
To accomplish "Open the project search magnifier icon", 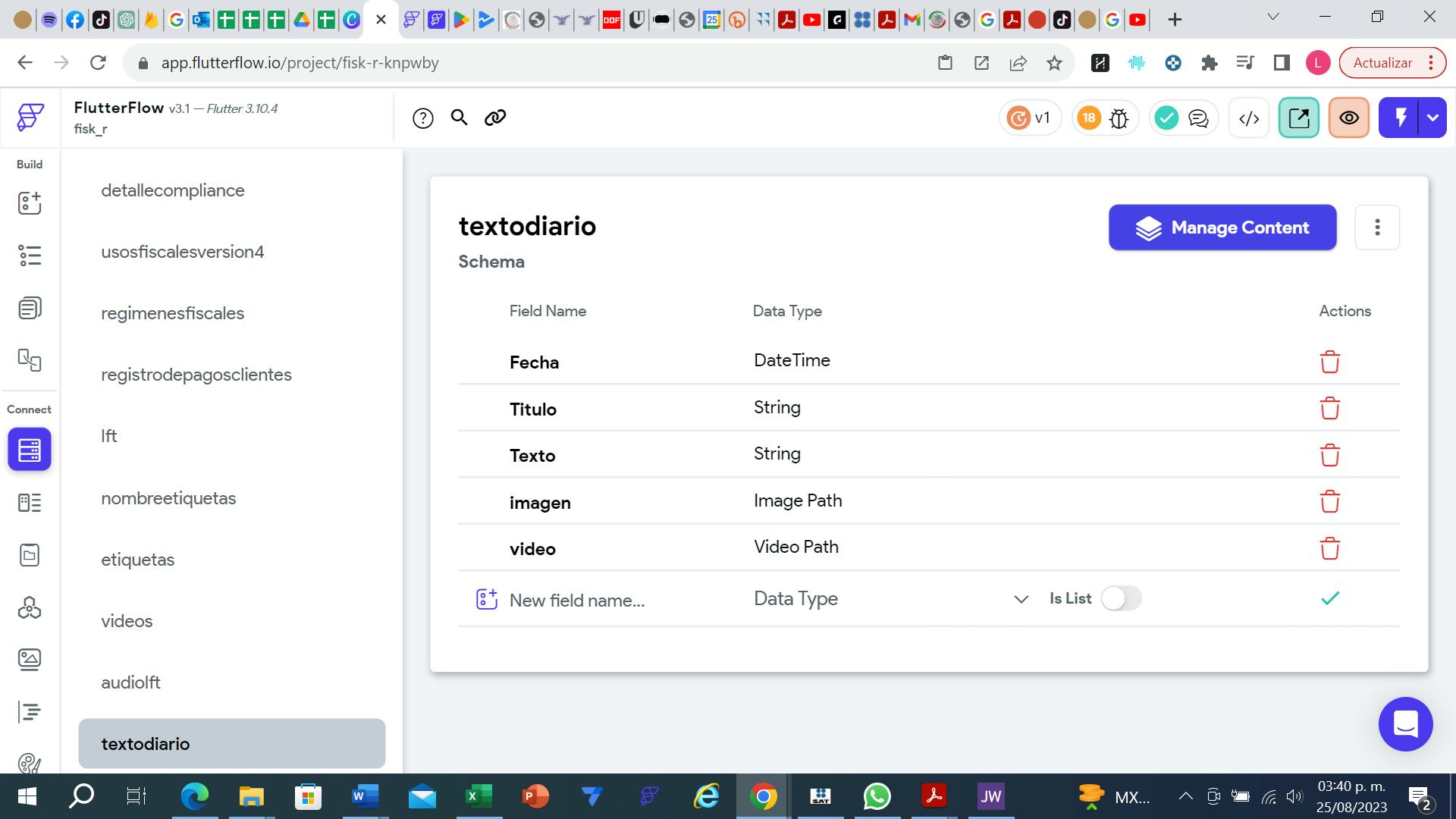I will [x=459, y=118].
